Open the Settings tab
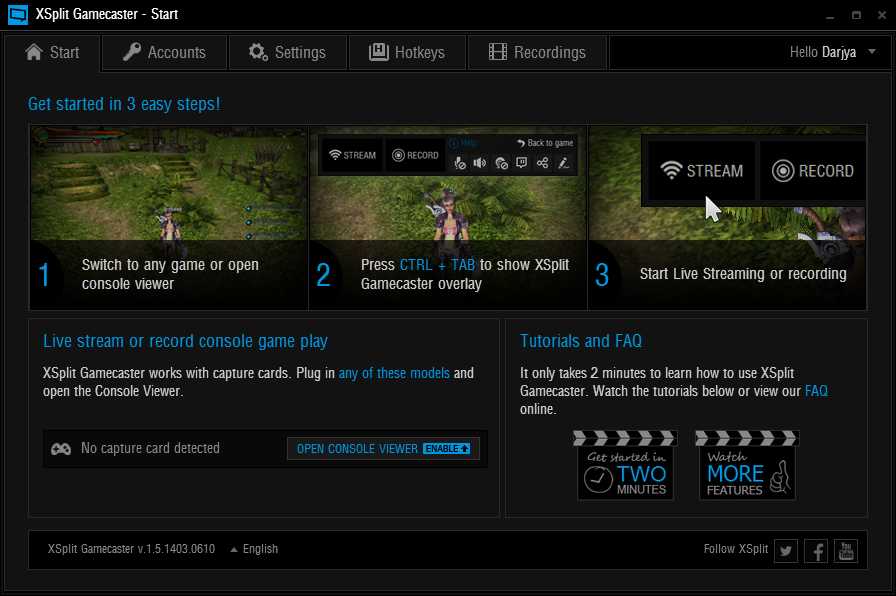Screen dimensions: 896x596 pyautogui.click(x=287, y=53)
